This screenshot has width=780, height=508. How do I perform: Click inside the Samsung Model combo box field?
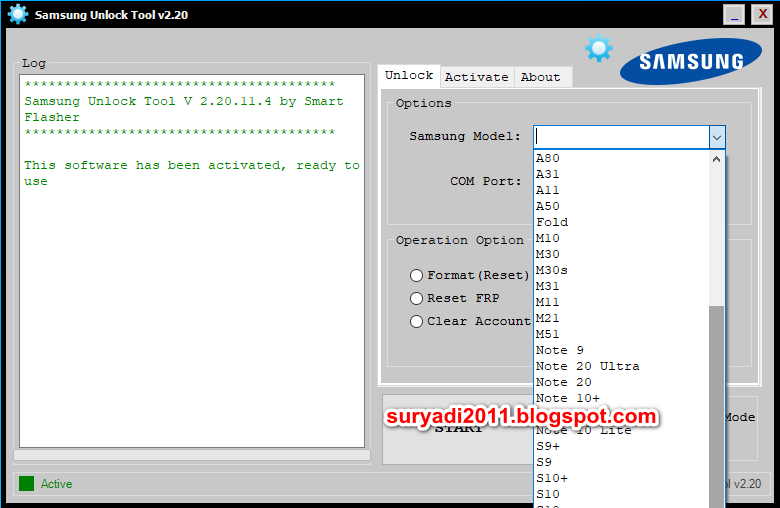tap(621, 137)
